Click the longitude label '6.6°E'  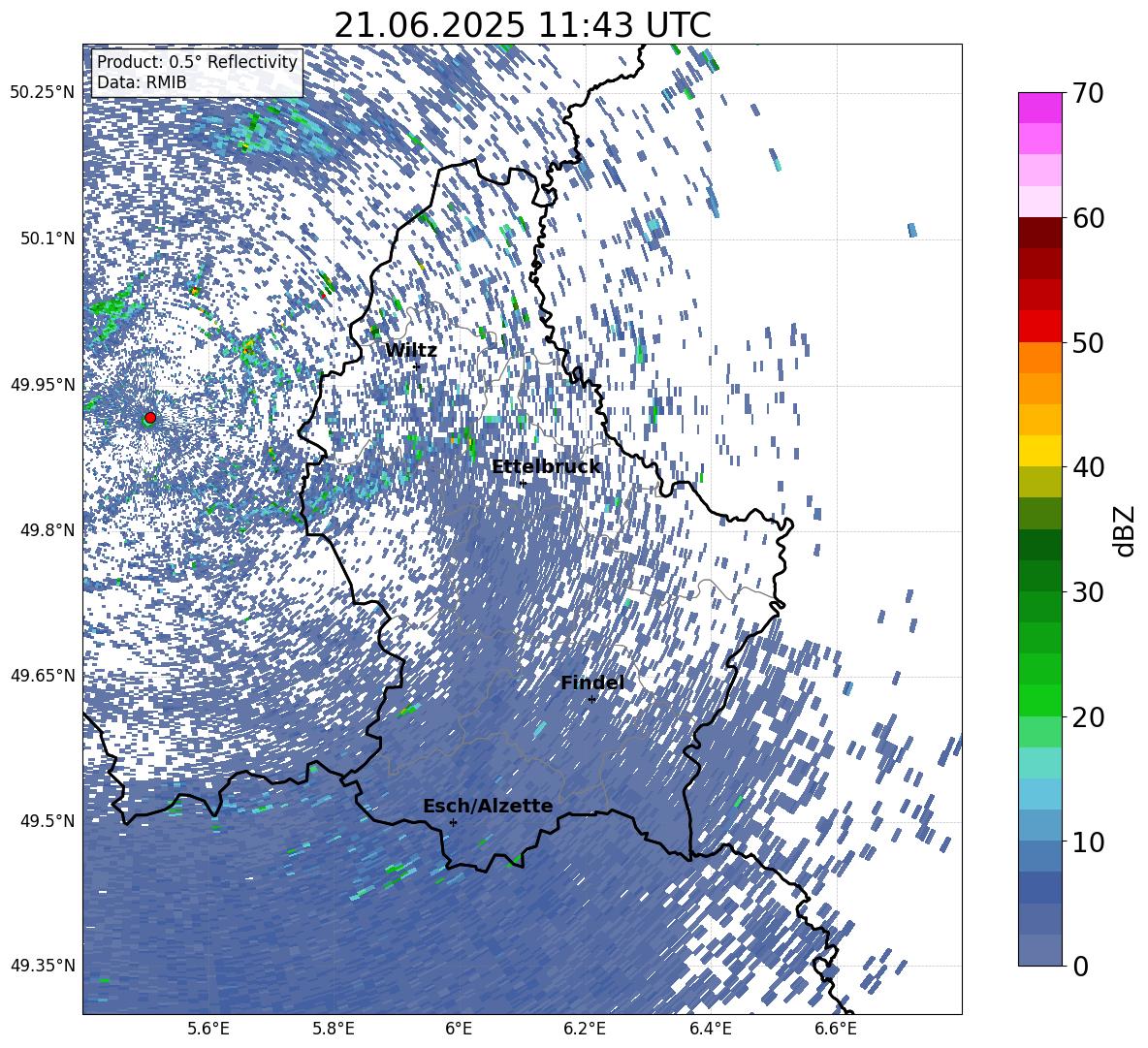click(x=836, y=1029)
